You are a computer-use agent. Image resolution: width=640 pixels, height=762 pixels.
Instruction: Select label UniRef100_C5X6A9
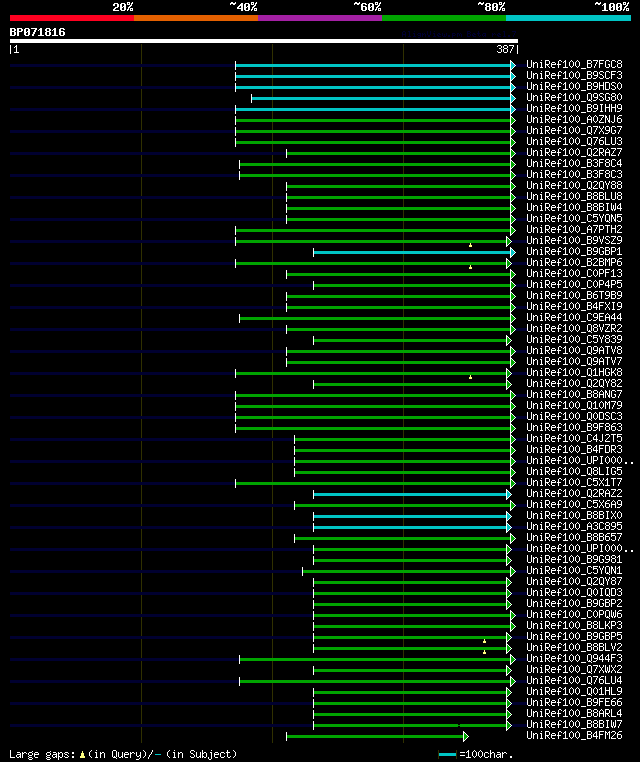tap(574, 504)
